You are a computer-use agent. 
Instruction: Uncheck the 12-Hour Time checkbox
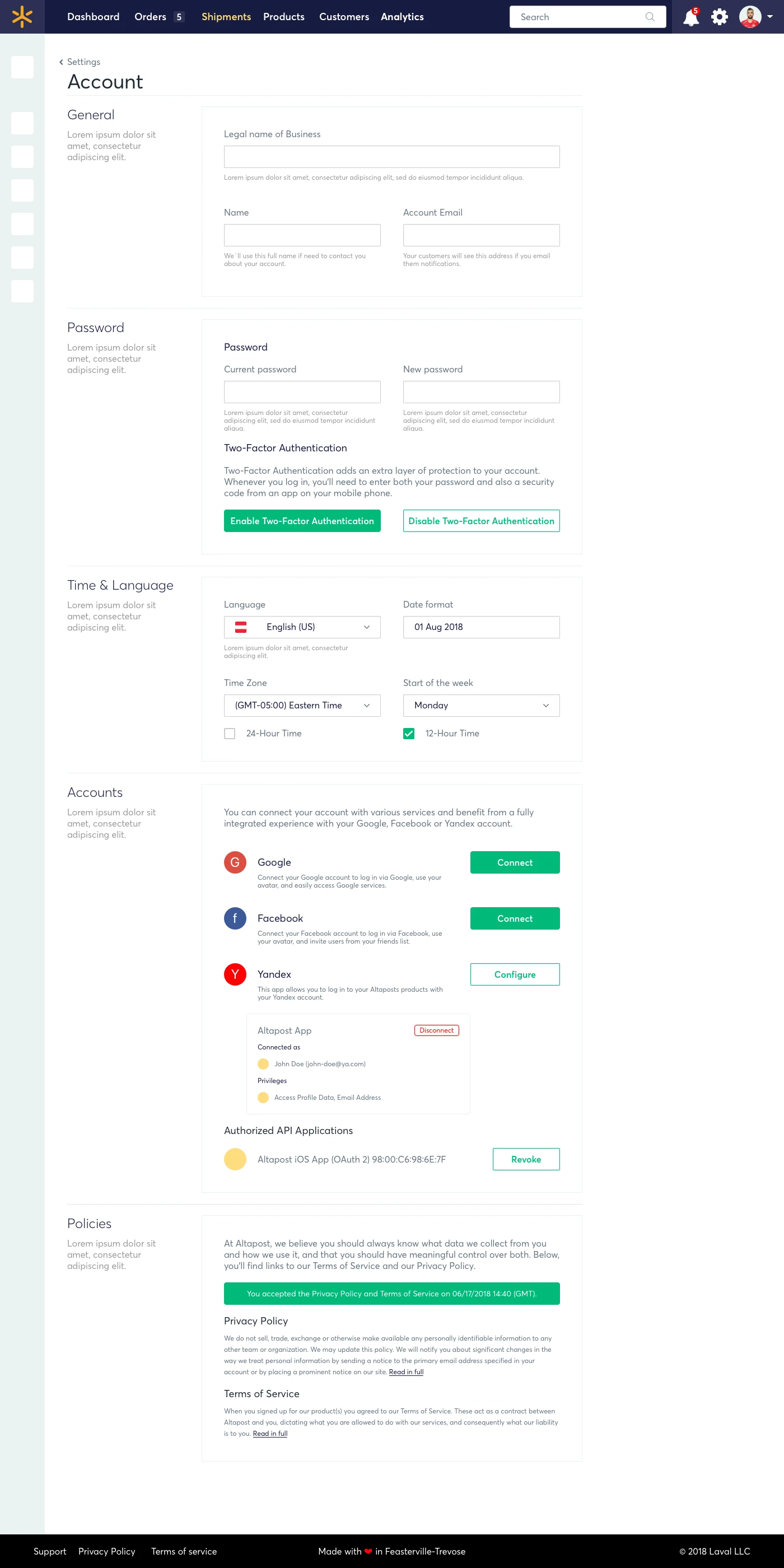point(408,734)
